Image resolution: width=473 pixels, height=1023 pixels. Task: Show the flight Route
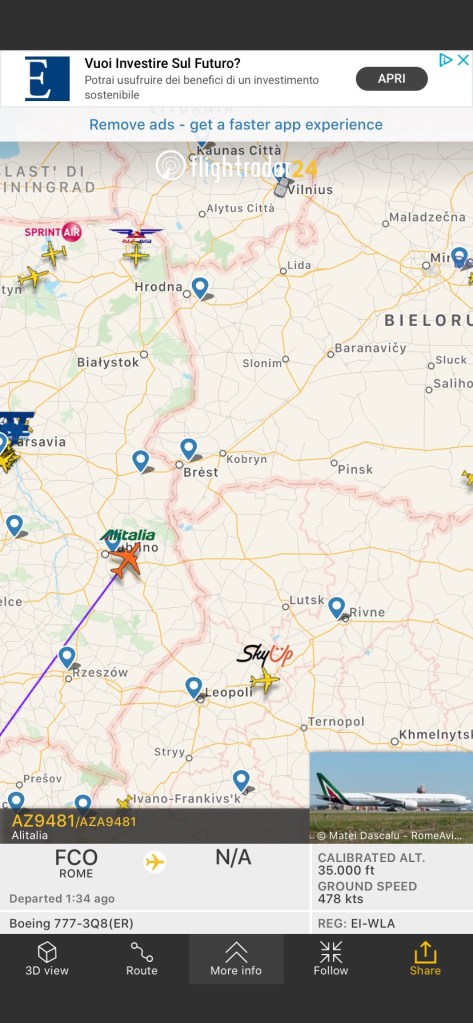142,958
